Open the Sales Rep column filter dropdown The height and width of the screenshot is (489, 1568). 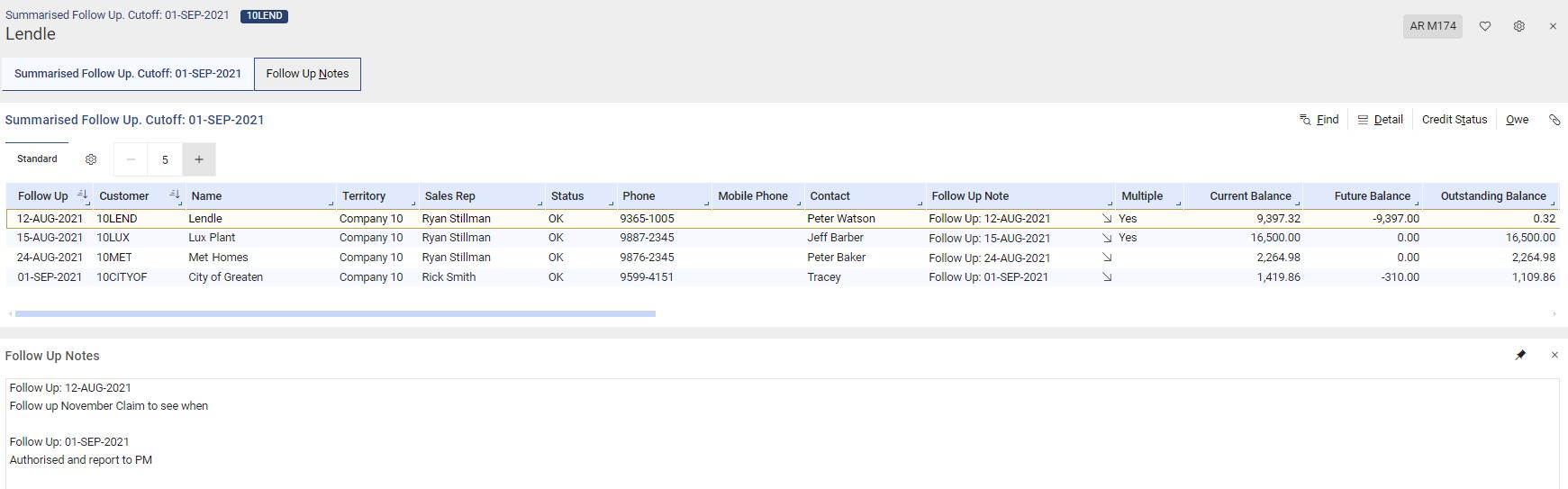pyautogui.click(x=539, y=203)
